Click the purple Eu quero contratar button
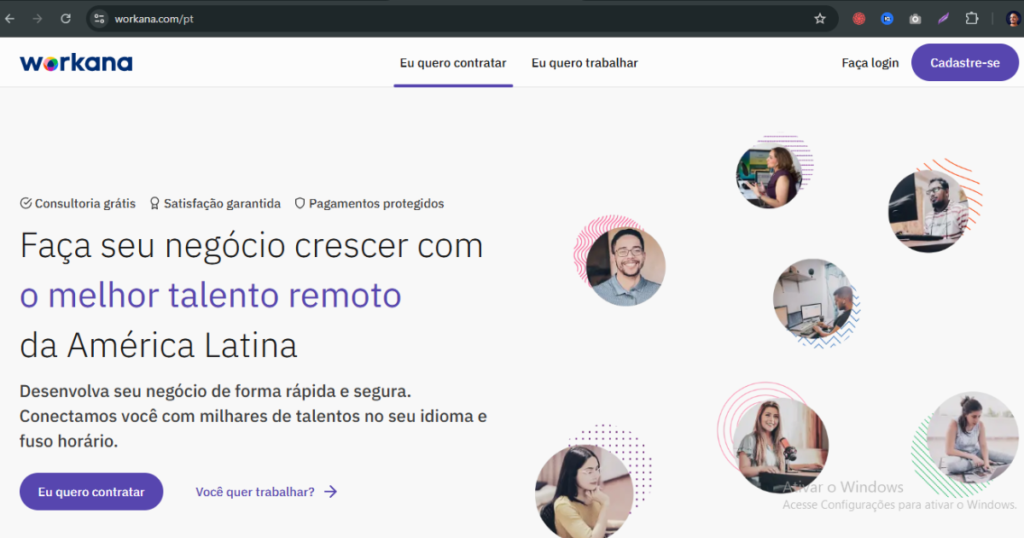The width and height of the screenshot is (1024, 538). click(91, 492)
